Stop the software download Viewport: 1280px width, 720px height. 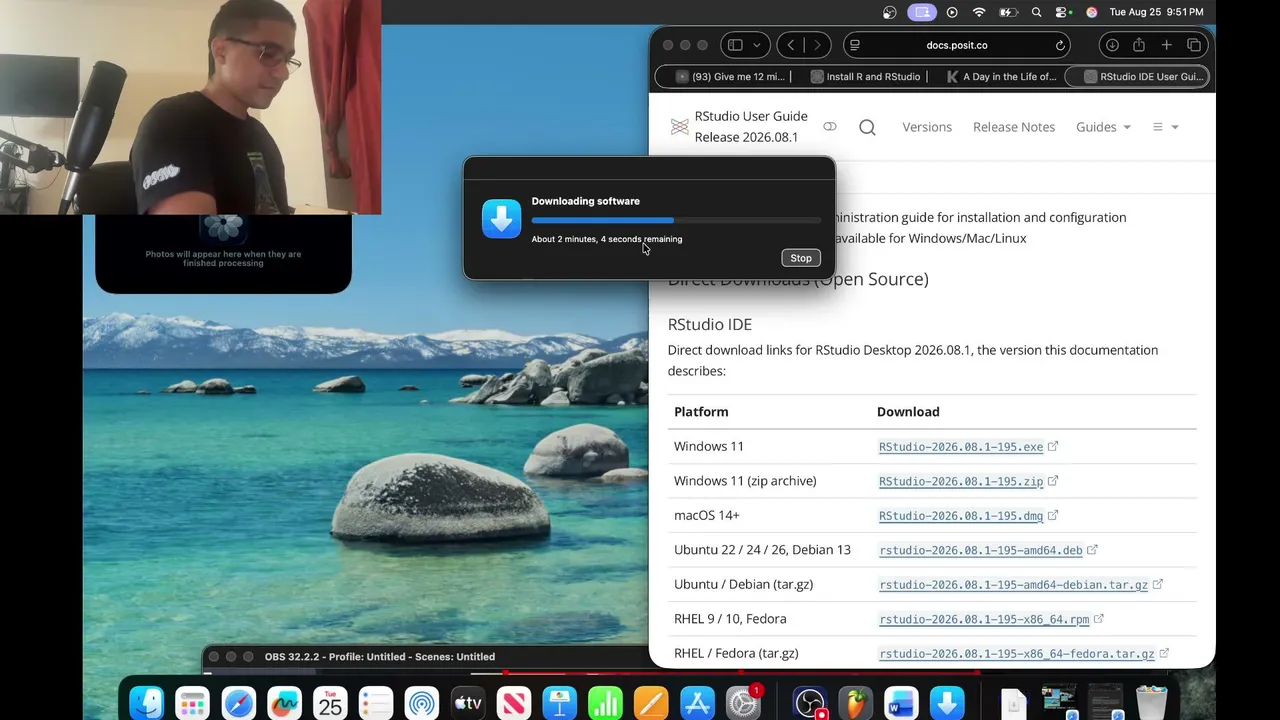click(801, 258)
